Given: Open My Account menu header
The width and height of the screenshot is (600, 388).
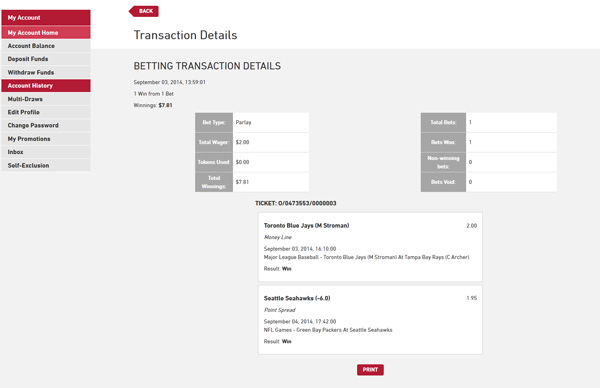Looking at the screenshot, I should [x=46, y=18].
